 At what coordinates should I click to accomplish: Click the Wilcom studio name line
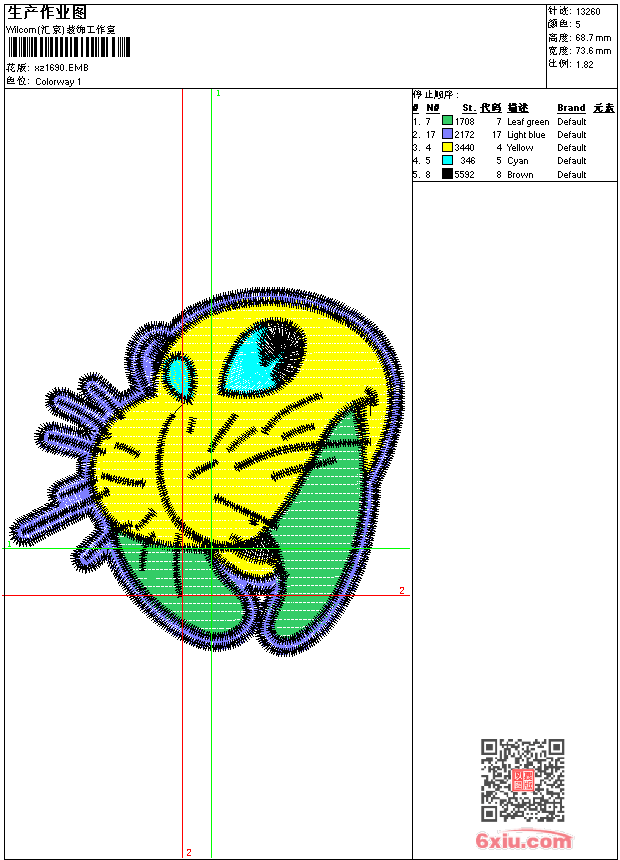[60, 30]
